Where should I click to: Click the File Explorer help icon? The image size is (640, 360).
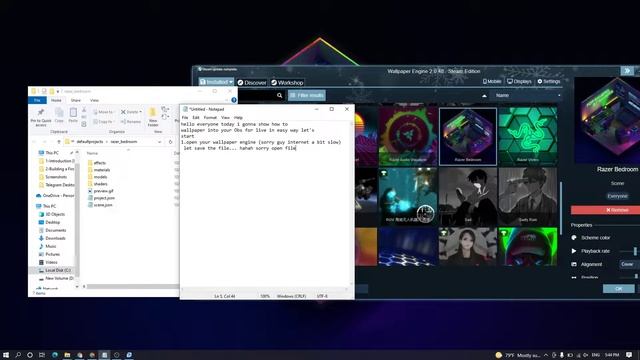click(x=234, y=100)
